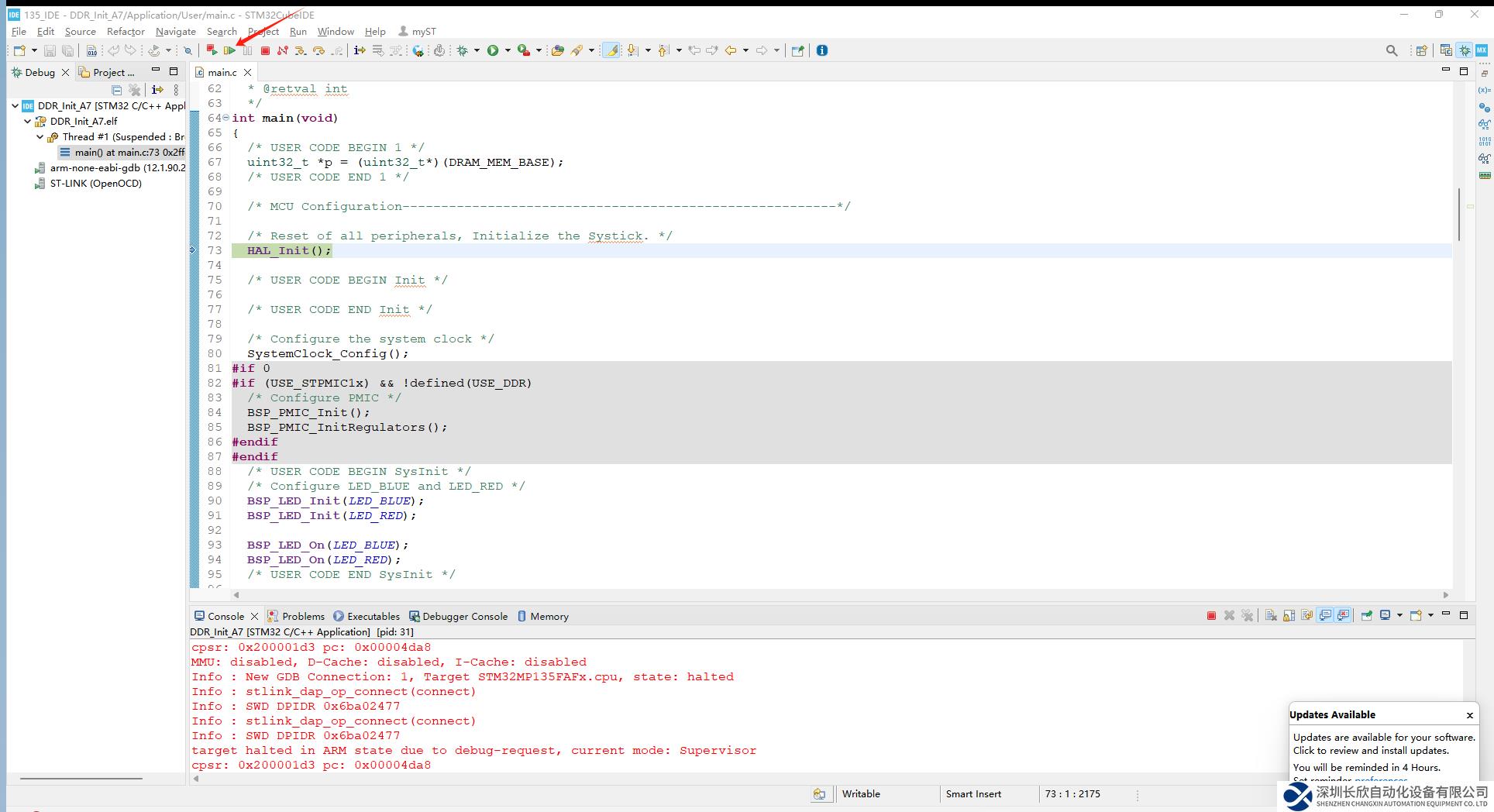The height and width of the screenshot is (812, 1494).
Task: Open the toolbar search magnifier
Action: tap(1392, 50)
